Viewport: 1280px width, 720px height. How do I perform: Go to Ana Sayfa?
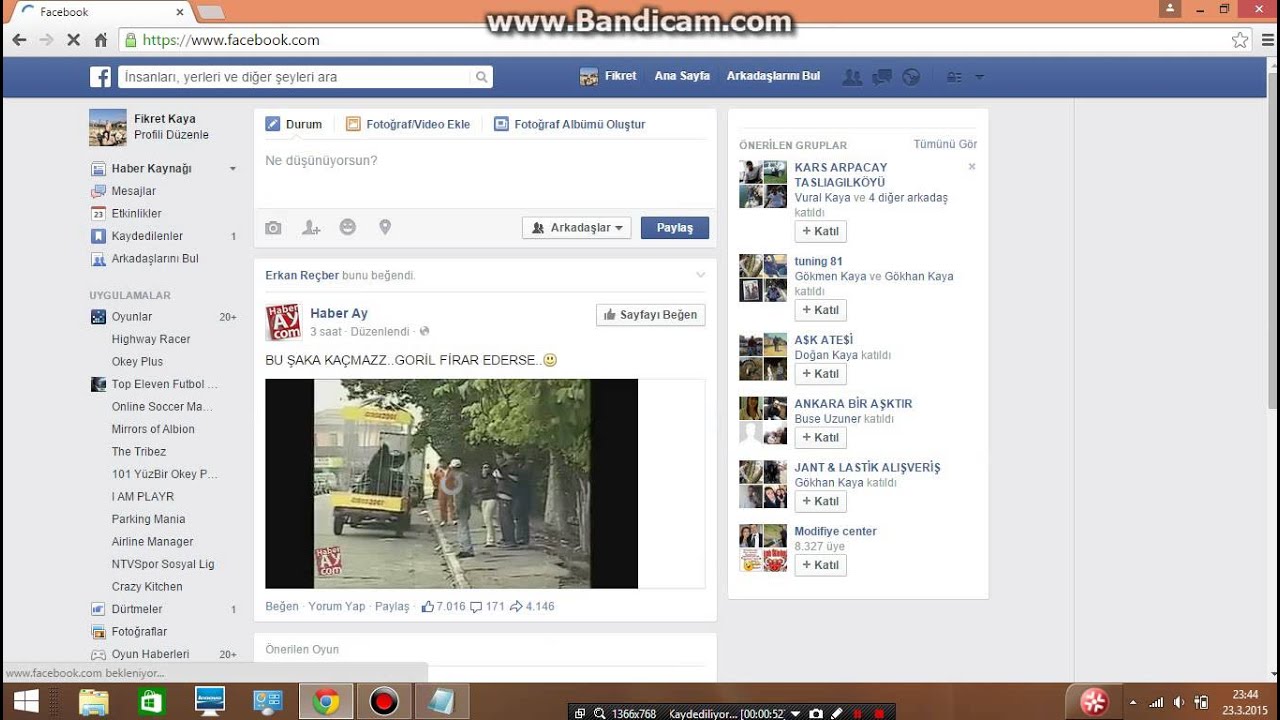(682, 76)
